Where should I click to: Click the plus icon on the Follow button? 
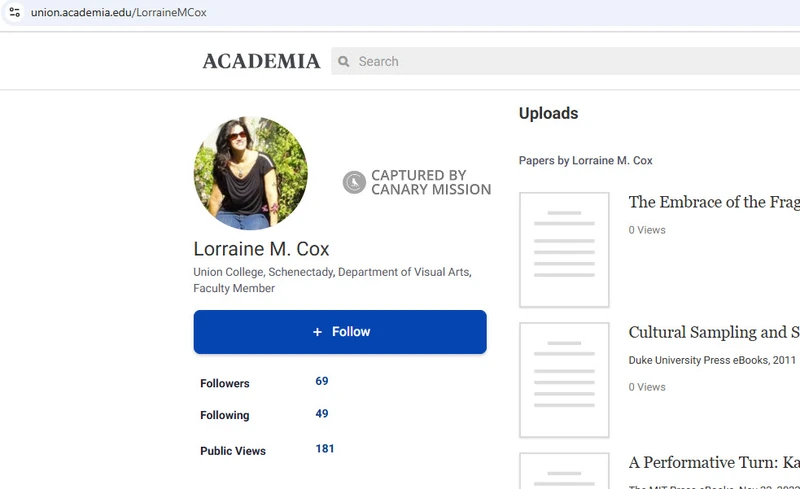[317, 332]
